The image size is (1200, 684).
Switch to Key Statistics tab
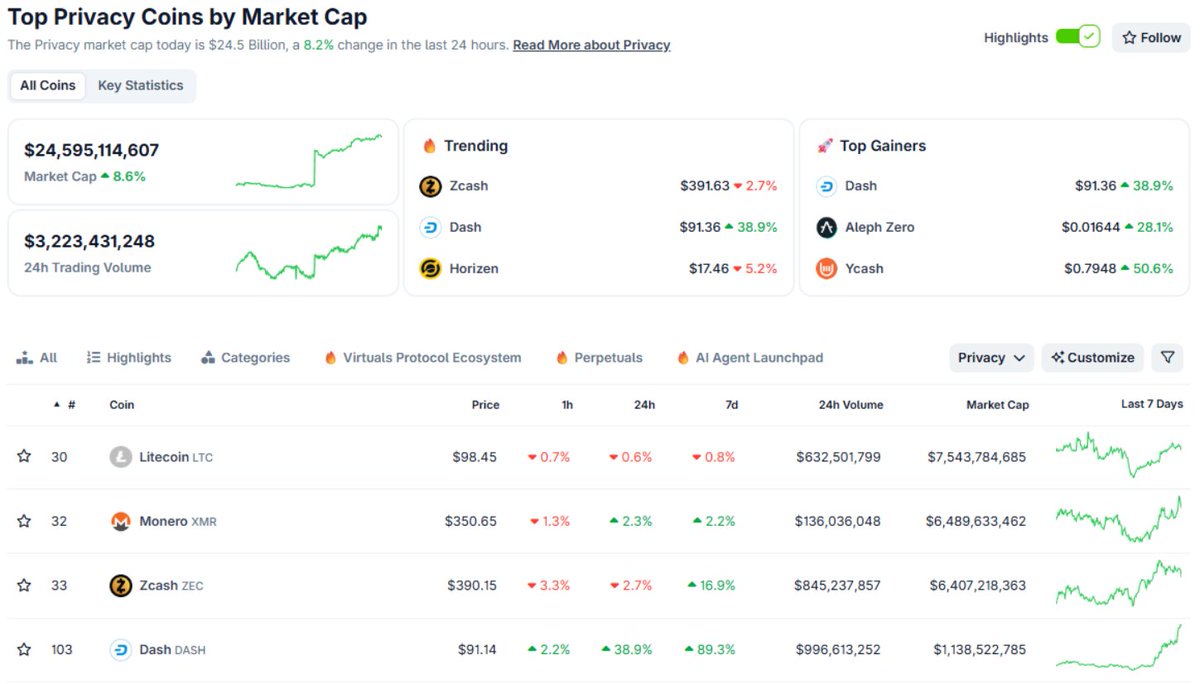tap(141, 85)
